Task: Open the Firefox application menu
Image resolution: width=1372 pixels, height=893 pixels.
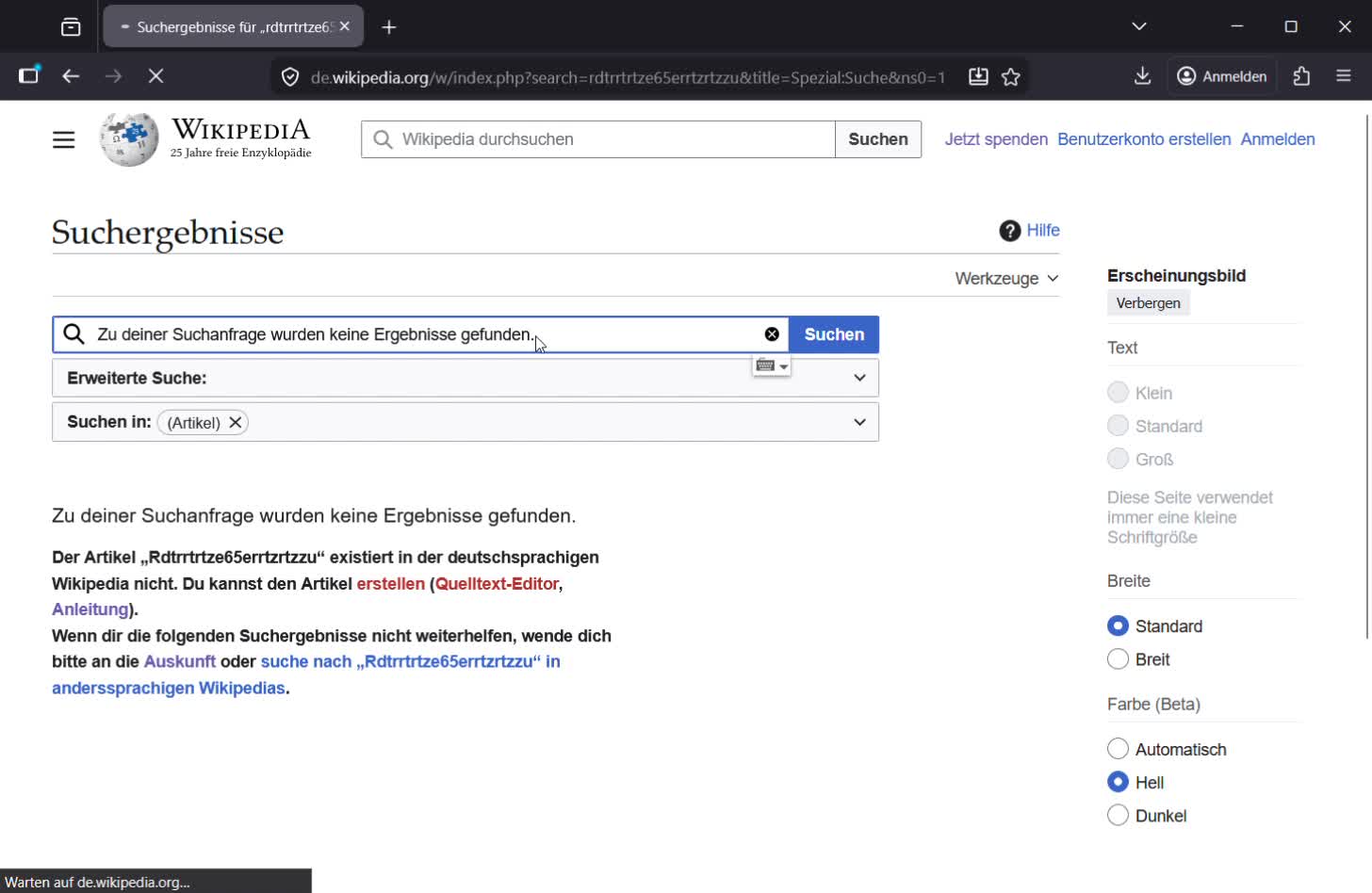Action: click(x=1344, y=76)
